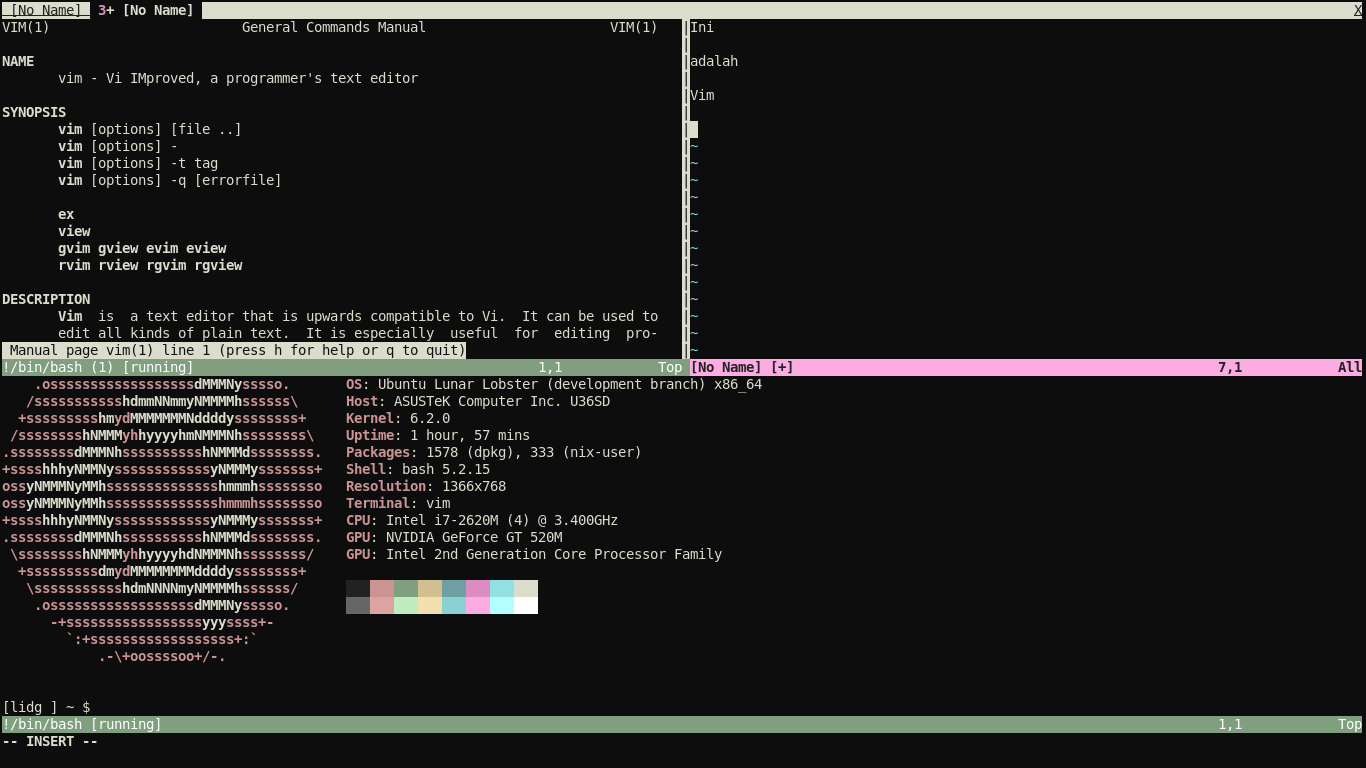The height and width of the screenshot is (768, 1366).
Task: Click the cursor block on the empty line 7
Action: [x=694, y=129]
